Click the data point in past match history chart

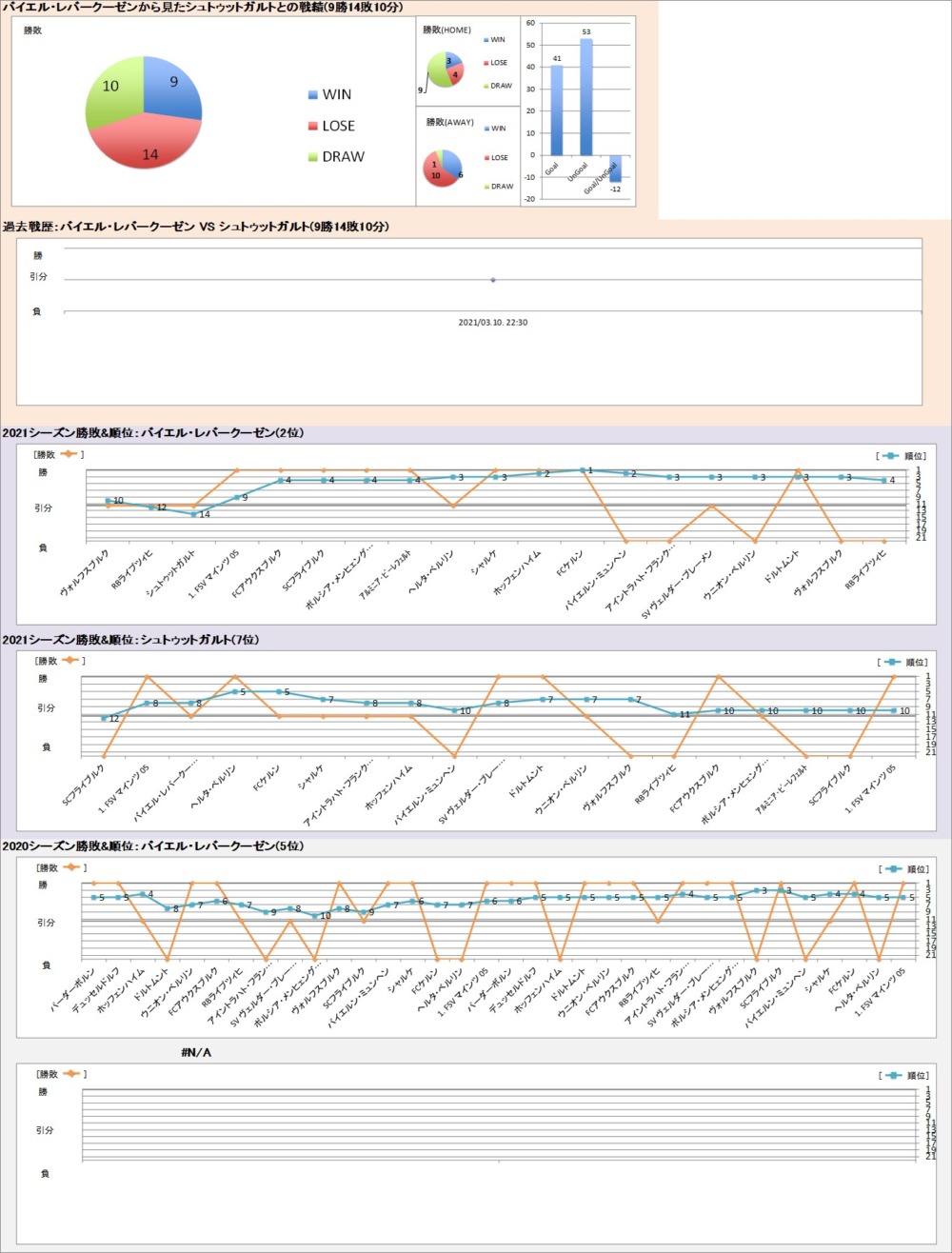pyautogui.click(x=492, y=280)
